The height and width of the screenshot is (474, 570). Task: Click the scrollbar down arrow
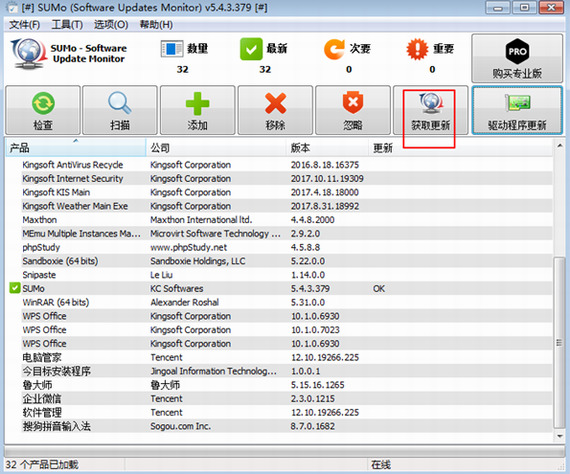[559, 435]
